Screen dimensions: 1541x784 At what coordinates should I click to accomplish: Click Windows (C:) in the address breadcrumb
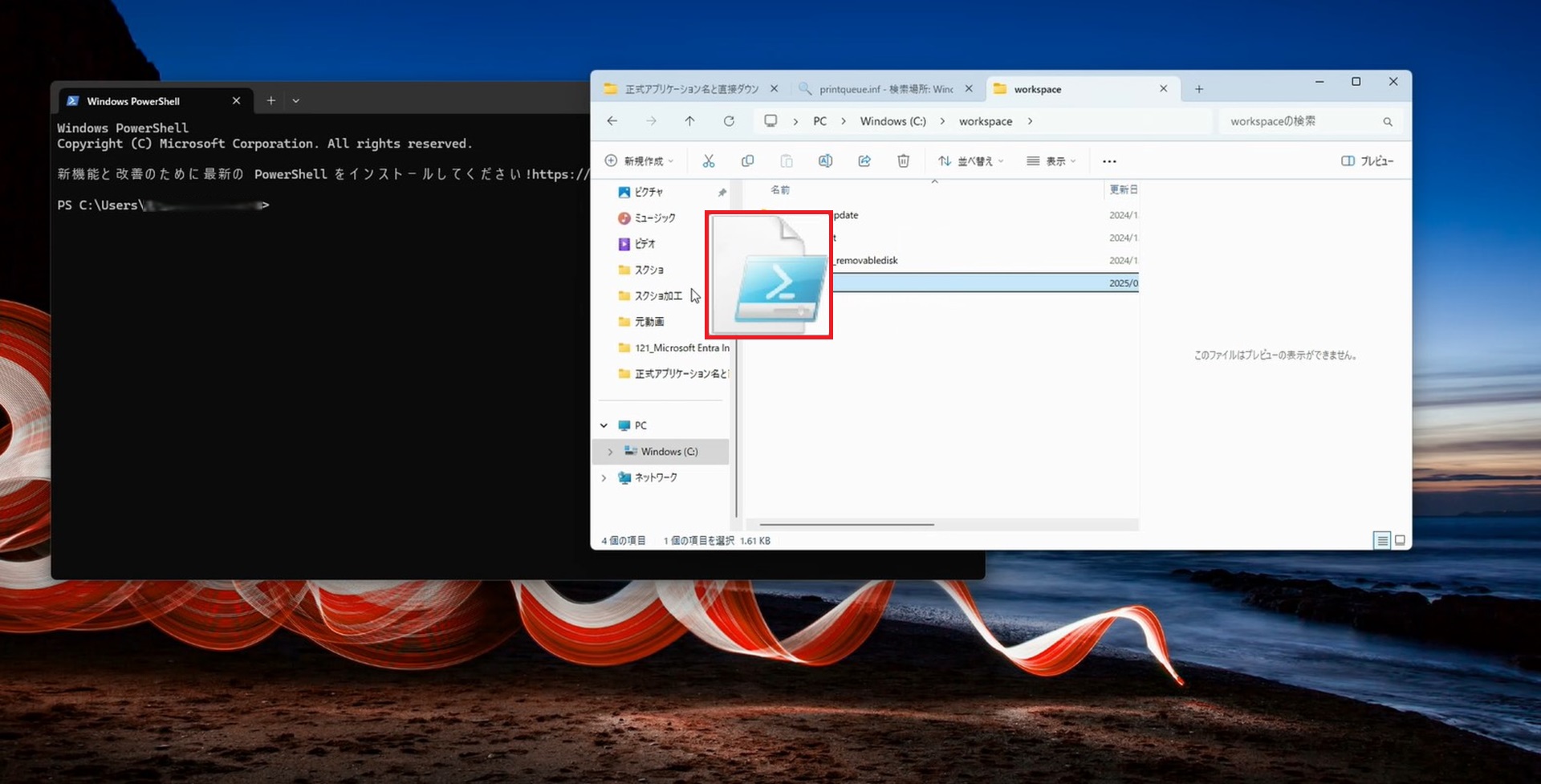[892, 122]
